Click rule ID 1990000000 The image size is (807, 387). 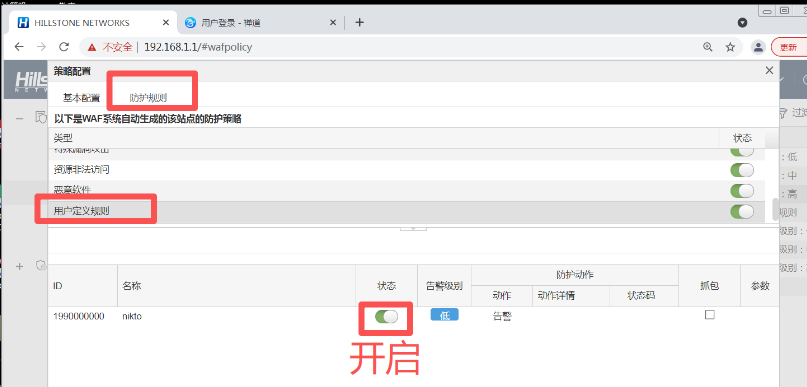point(79,316)
